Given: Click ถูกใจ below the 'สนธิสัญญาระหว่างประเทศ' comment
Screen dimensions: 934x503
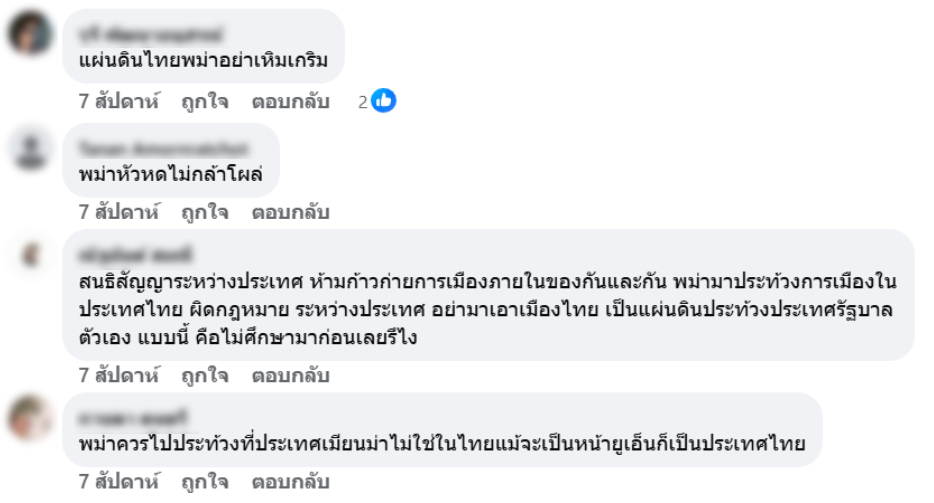Looking at the screenshot, I should pos(204,376).
